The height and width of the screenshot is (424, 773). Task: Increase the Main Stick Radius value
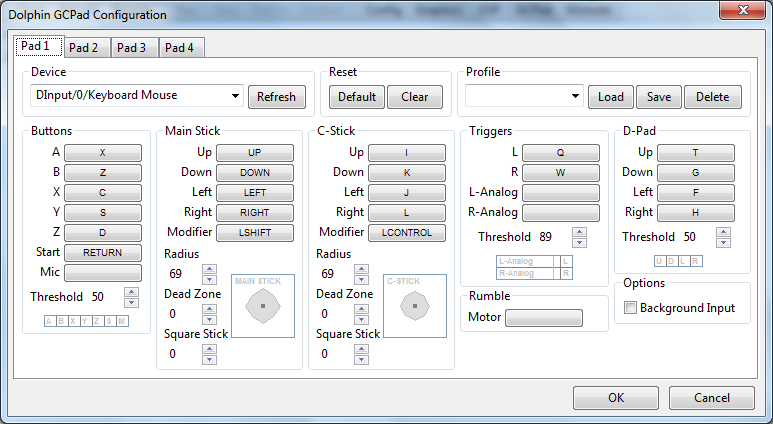(x=210, y=269)
